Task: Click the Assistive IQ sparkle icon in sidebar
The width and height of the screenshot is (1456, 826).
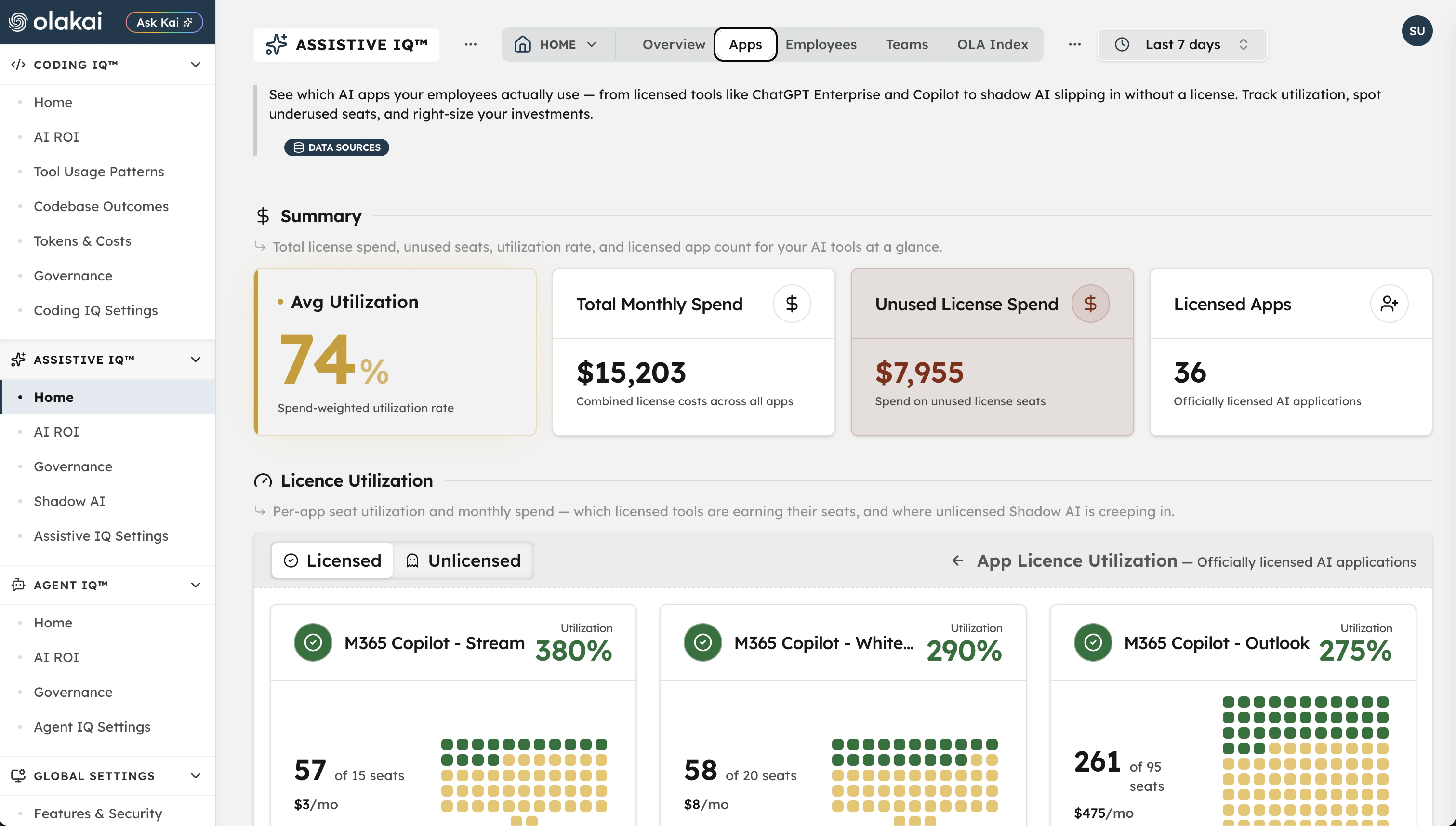Action: 18,360
